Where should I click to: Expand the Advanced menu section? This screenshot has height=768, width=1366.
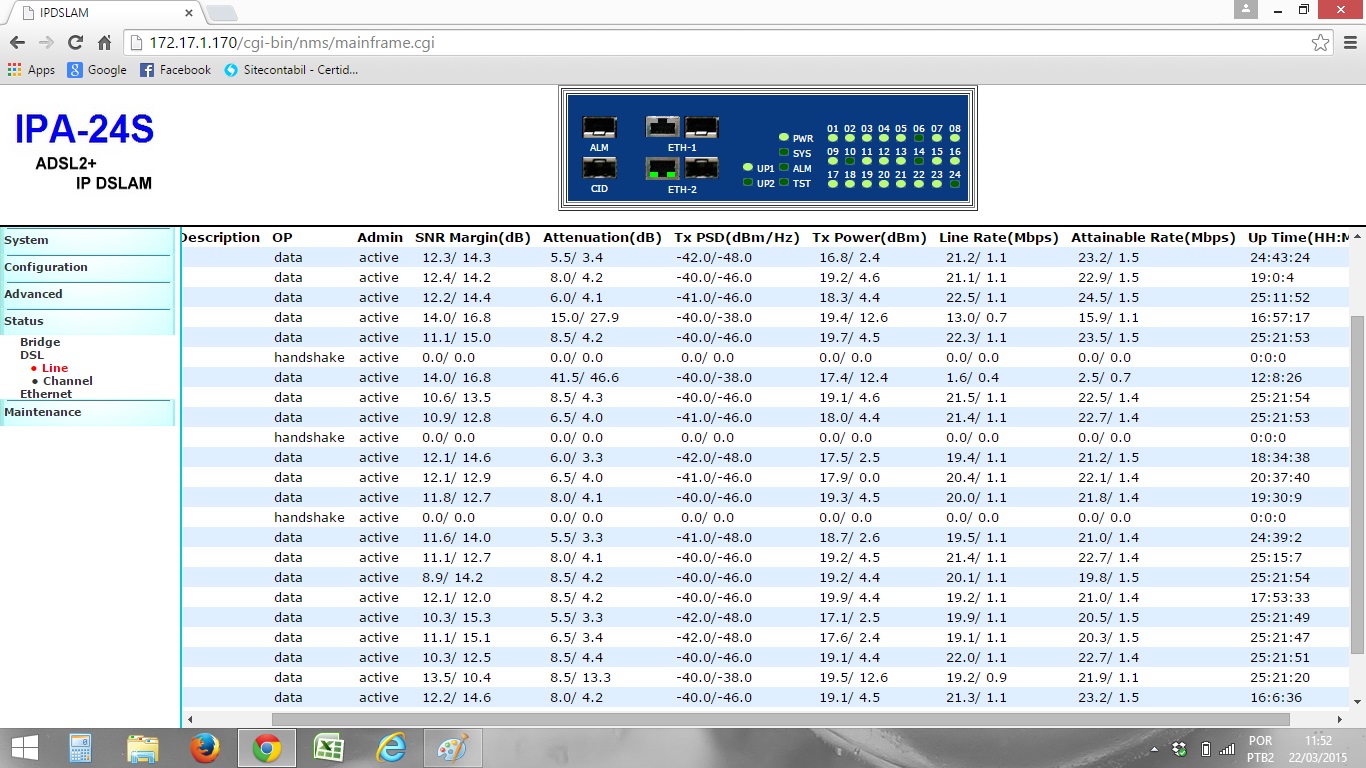pos(88,294)
